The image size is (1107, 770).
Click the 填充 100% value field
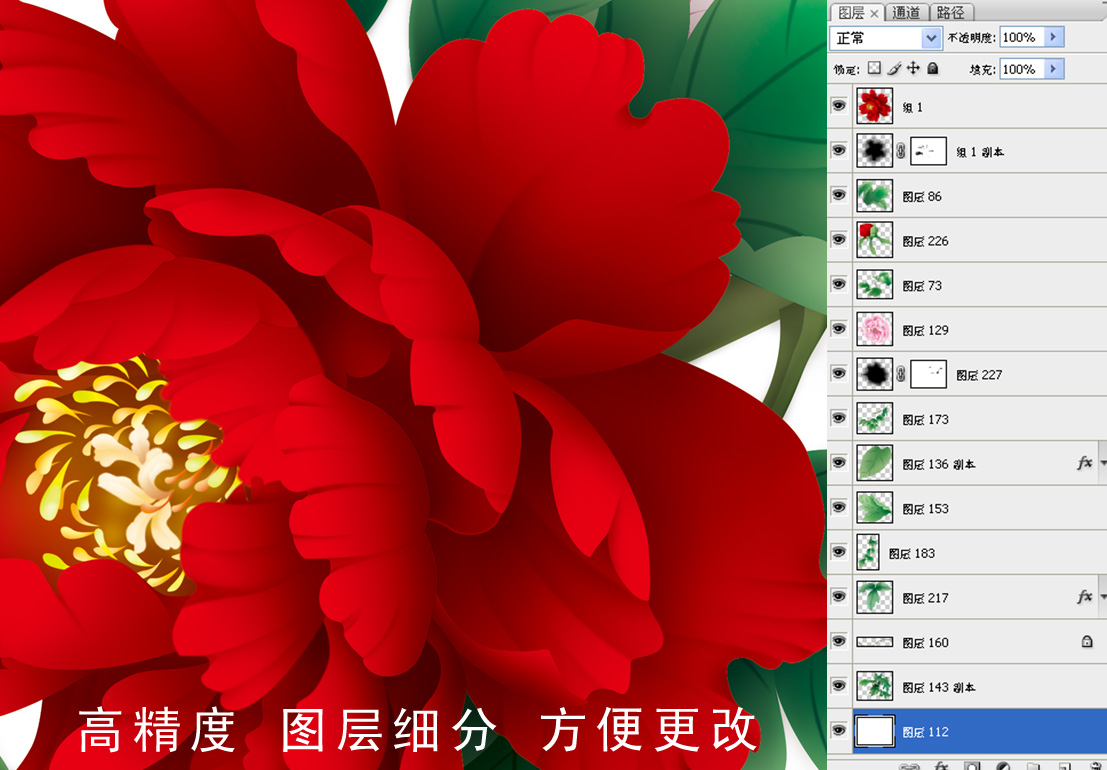pyautogui.click(x=1022, y=68)
